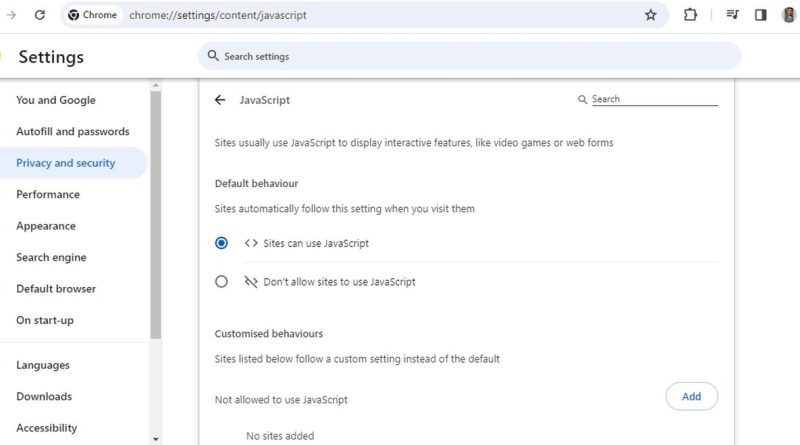This screenshot has height=445, width=800.
Task: Click the sidebar scroll-up arrow
Action: (x=156, y=85)
